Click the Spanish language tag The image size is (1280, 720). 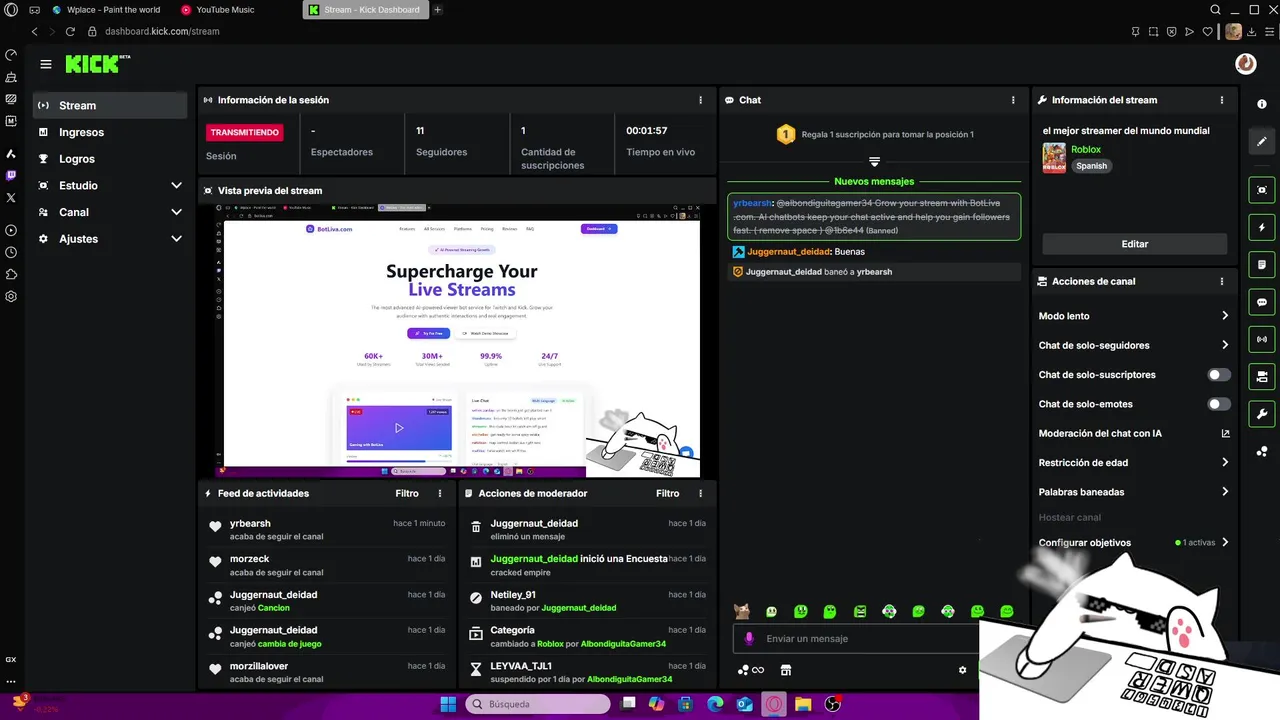coord(1091,166)
